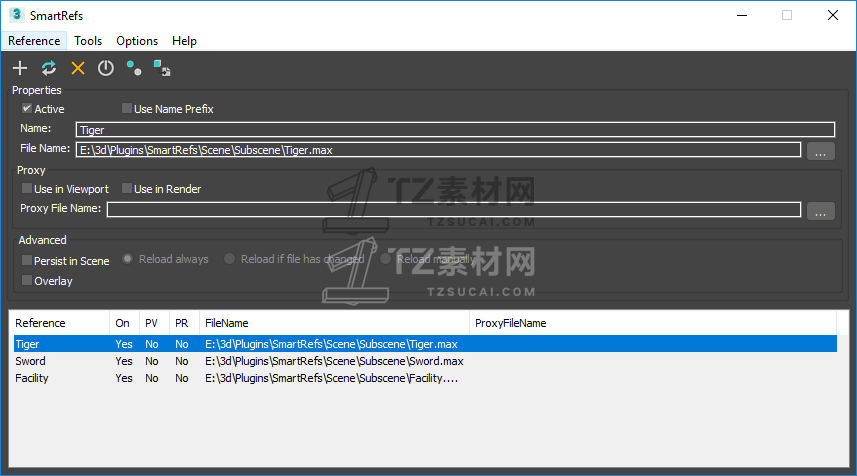Click the empty Proxy File Name field

pyautogui.click(x=454, y=209)
